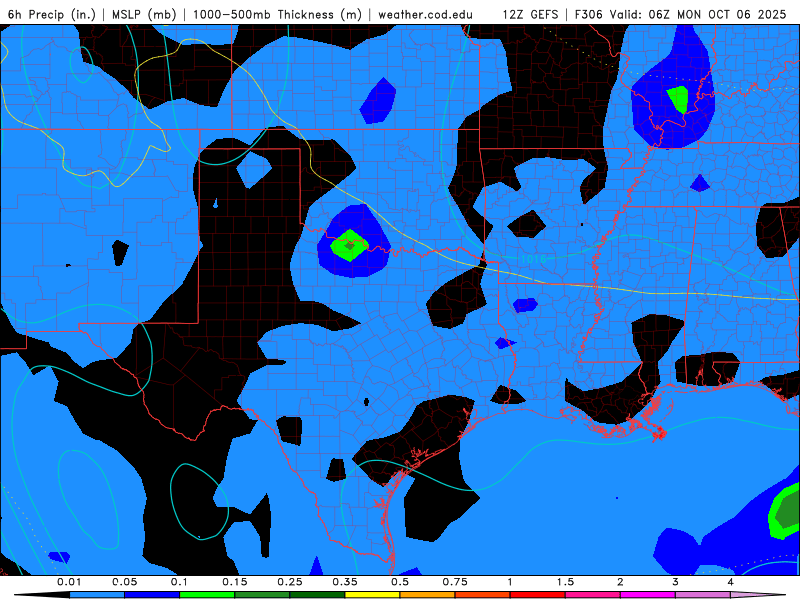
Task: Click the legend value 4
Action: tap(731, 582)
